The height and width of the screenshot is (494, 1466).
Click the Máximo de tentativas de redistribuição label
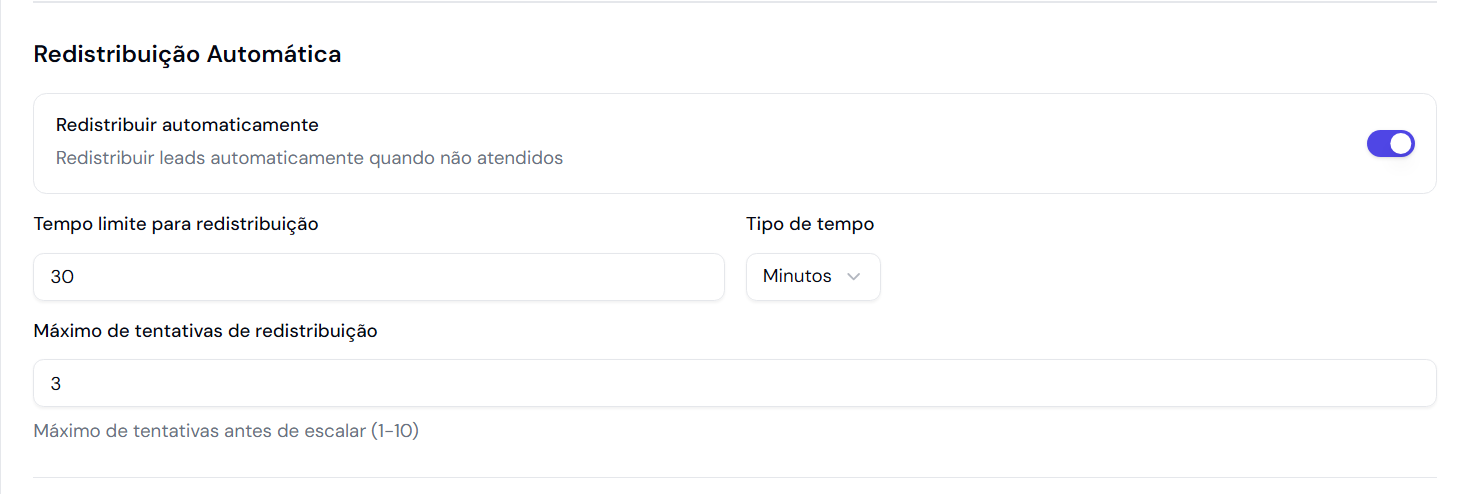click(205, 331)
